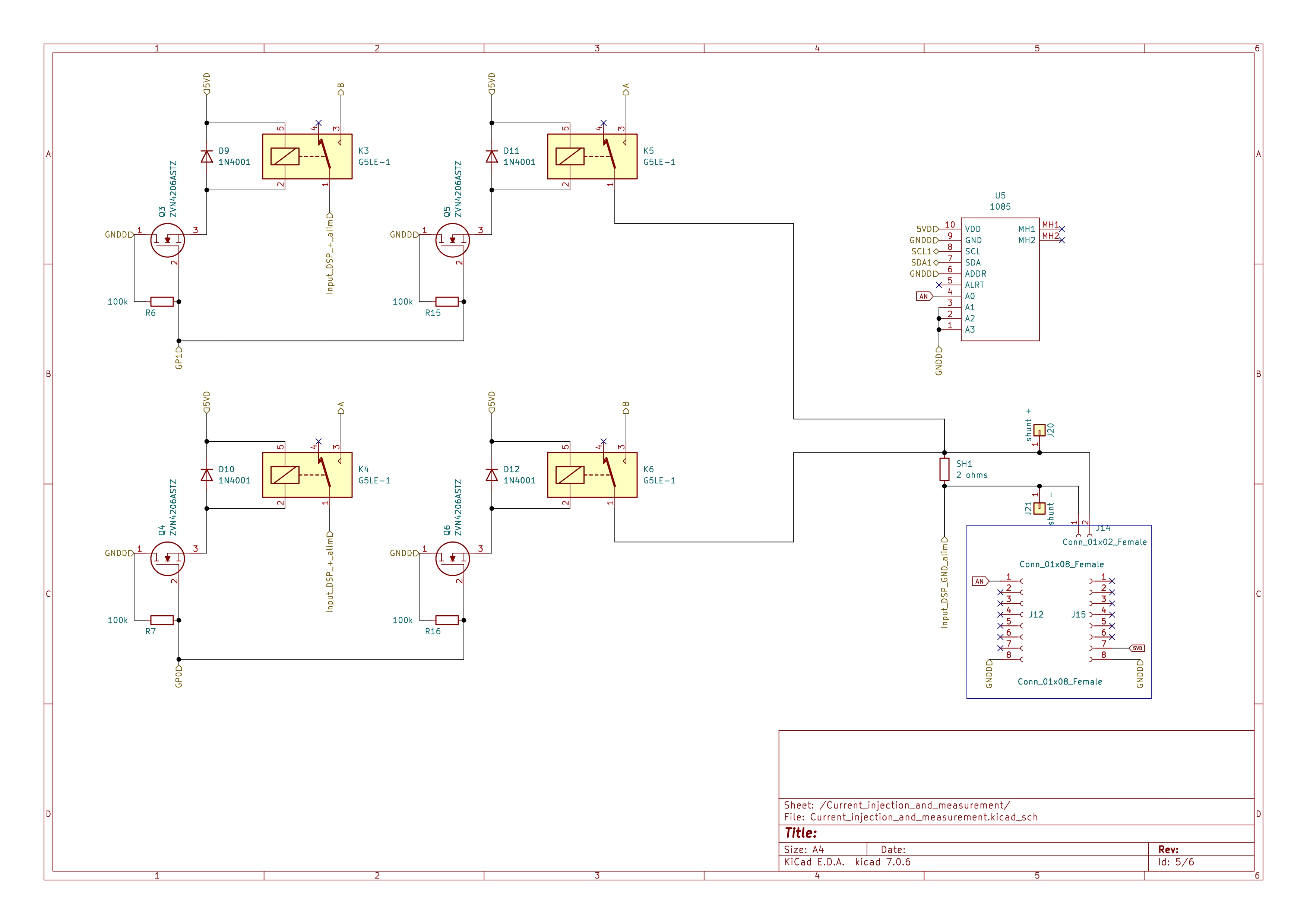Image resolution: width=1307 pixels, height=924 pixels.
Task: Click the GP1 hierarchical label
Action: (179, 358)
